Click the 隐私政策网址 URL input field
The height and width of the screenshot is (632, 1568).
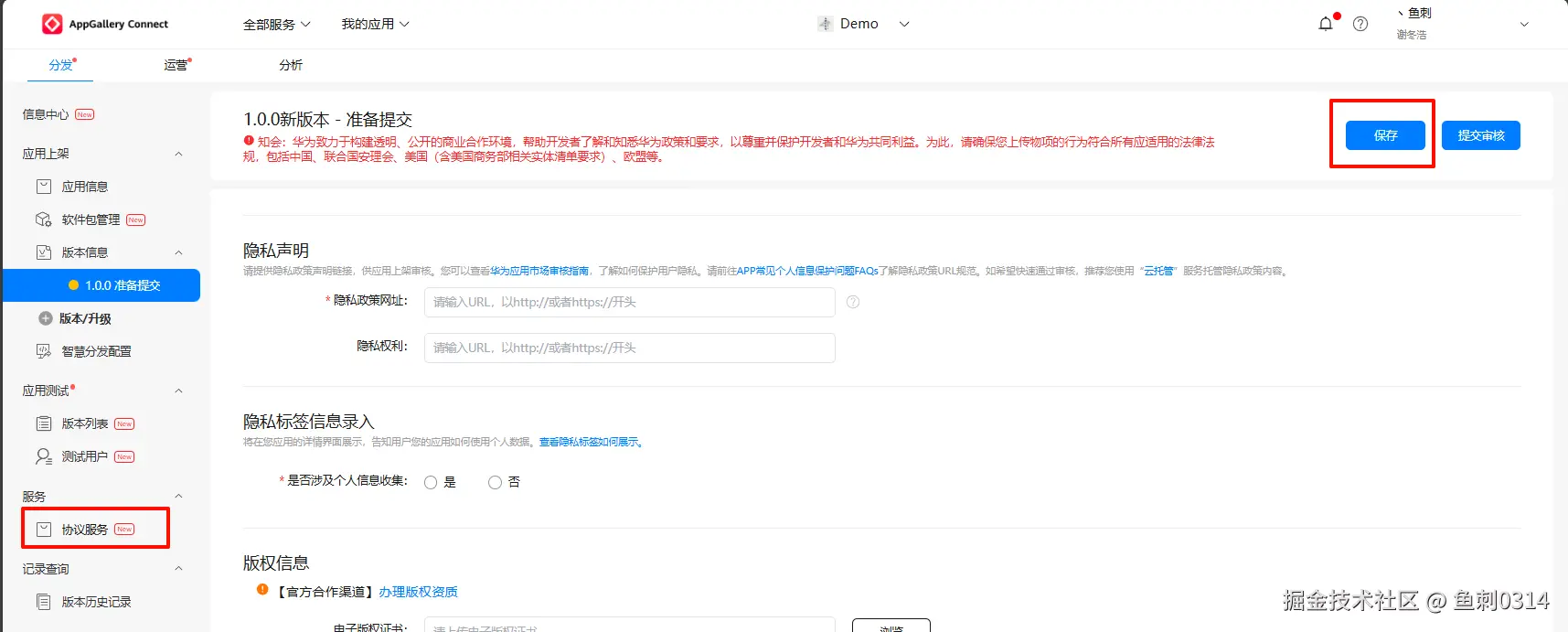[x=629, y=302]
